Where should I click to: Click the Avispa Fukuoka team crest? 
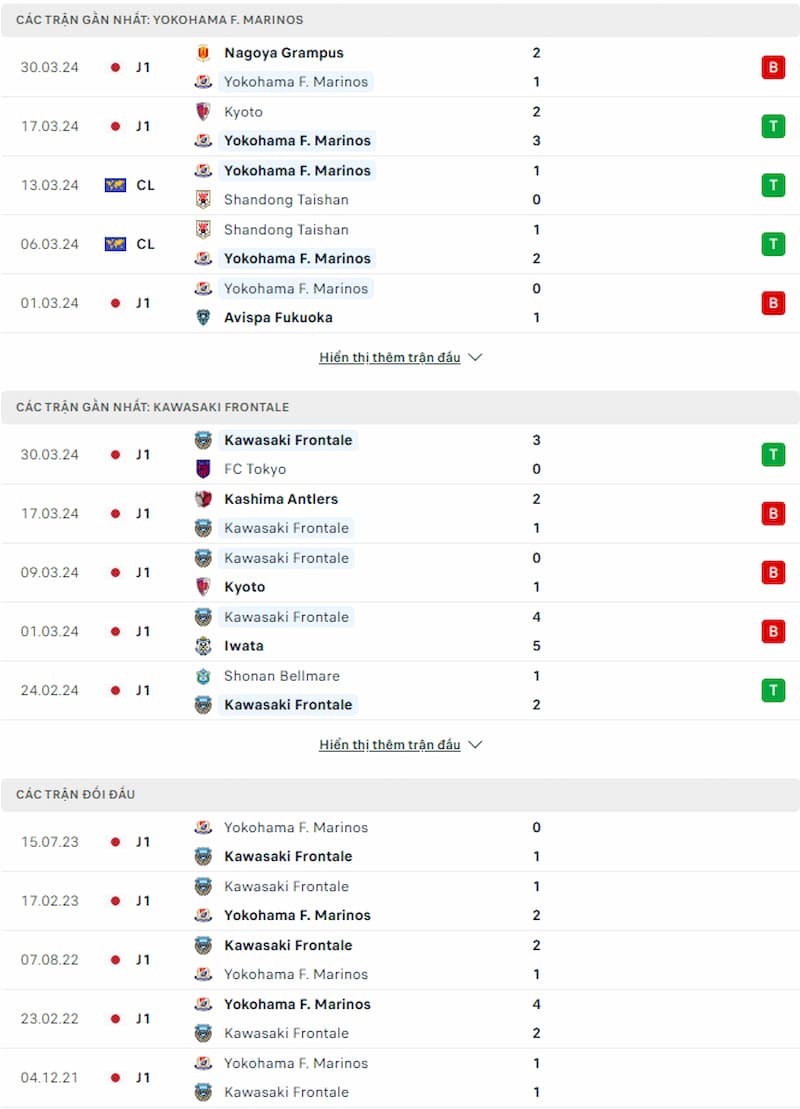pos(203,318)
